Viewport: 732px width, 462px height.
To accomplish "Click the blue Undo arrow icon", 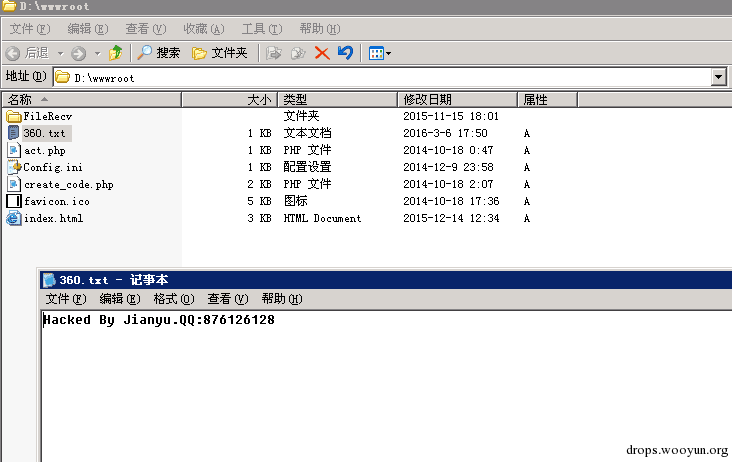I will click(345, 53).
